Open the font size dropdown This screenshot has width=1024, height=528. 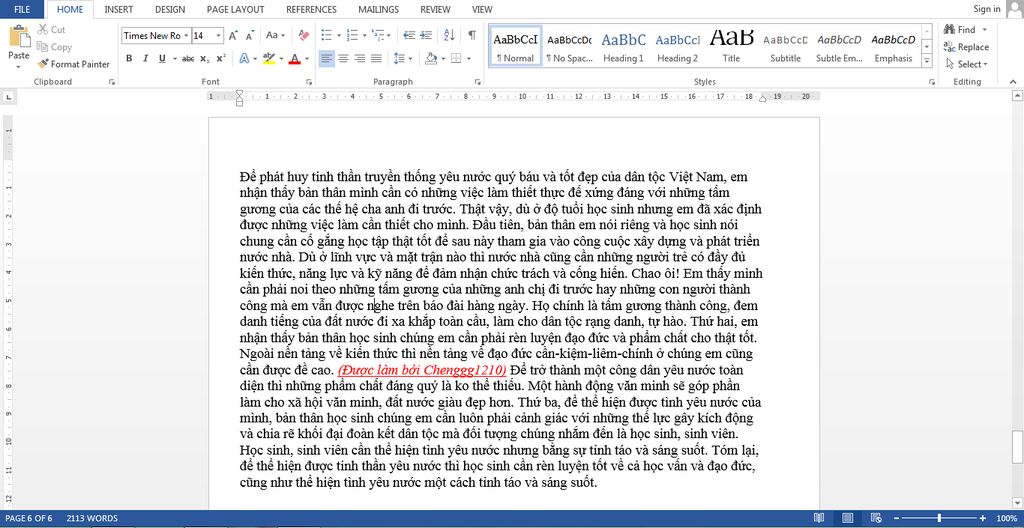click(219, 35)
